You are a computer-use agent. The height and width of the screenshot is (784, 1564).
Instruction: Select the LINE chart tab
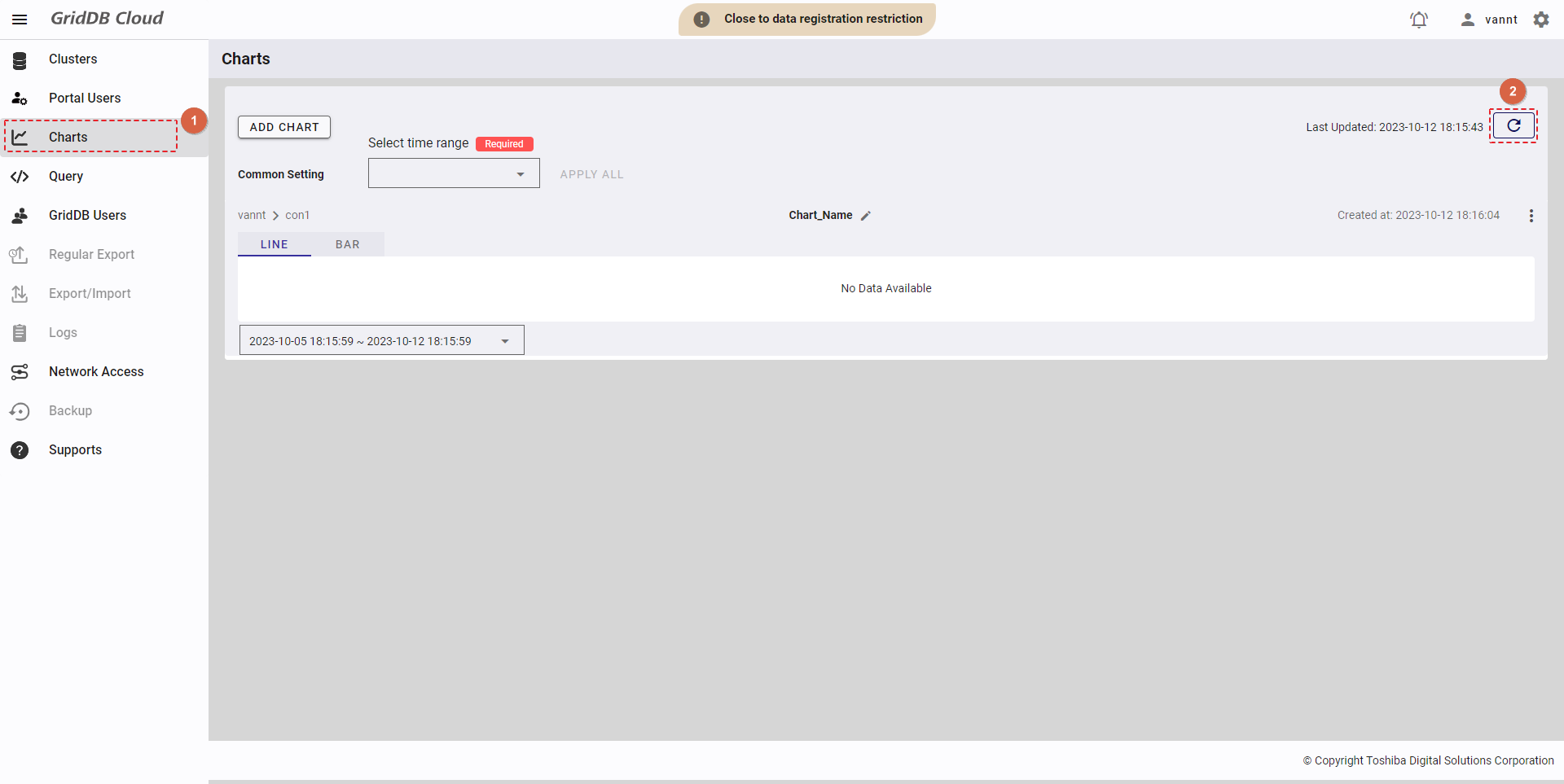pos(274,244)
